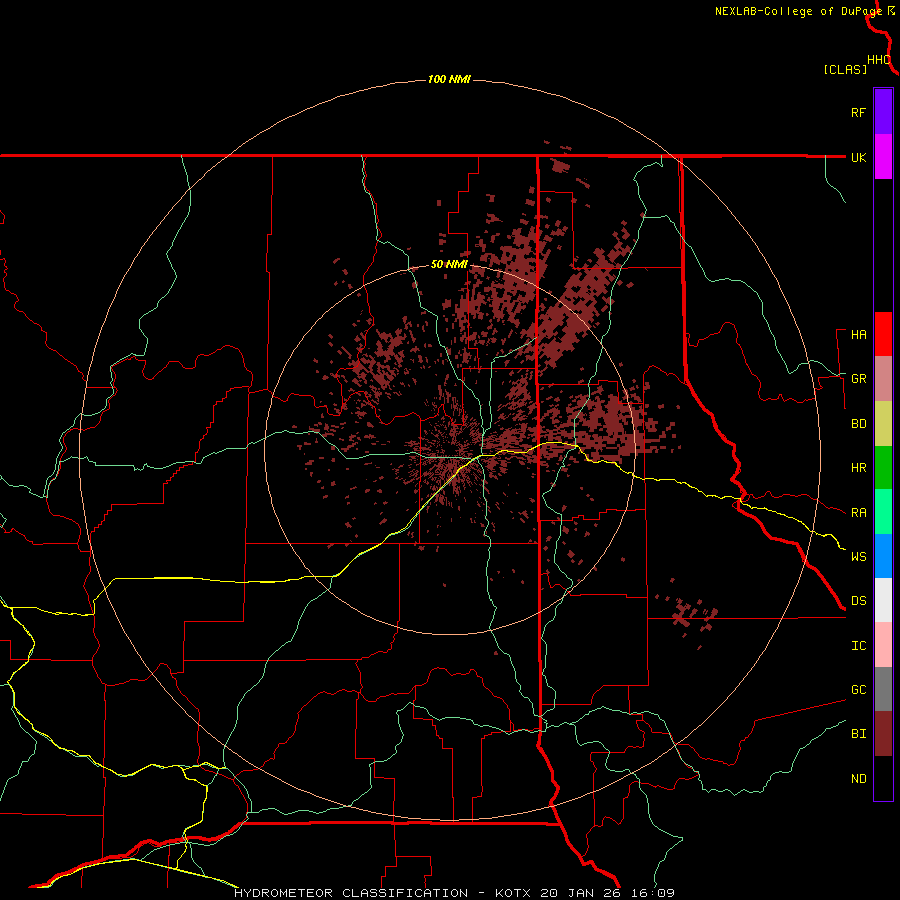Click the RA legend label
Screen dimensions: 900x900
tap(858, 513)
